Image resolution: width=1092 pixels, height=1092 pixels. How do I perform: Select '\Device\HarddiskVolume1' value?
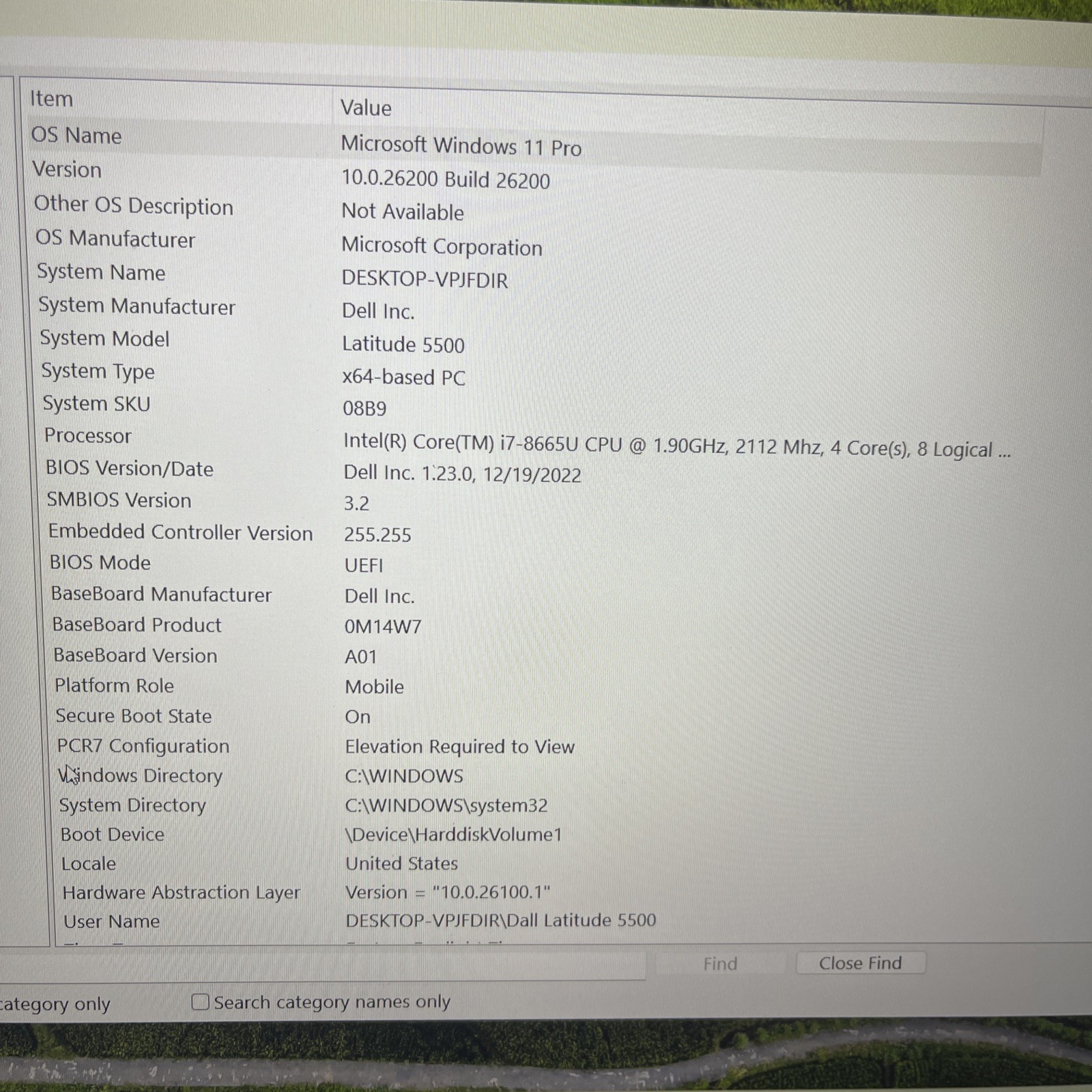pos(454,834)
